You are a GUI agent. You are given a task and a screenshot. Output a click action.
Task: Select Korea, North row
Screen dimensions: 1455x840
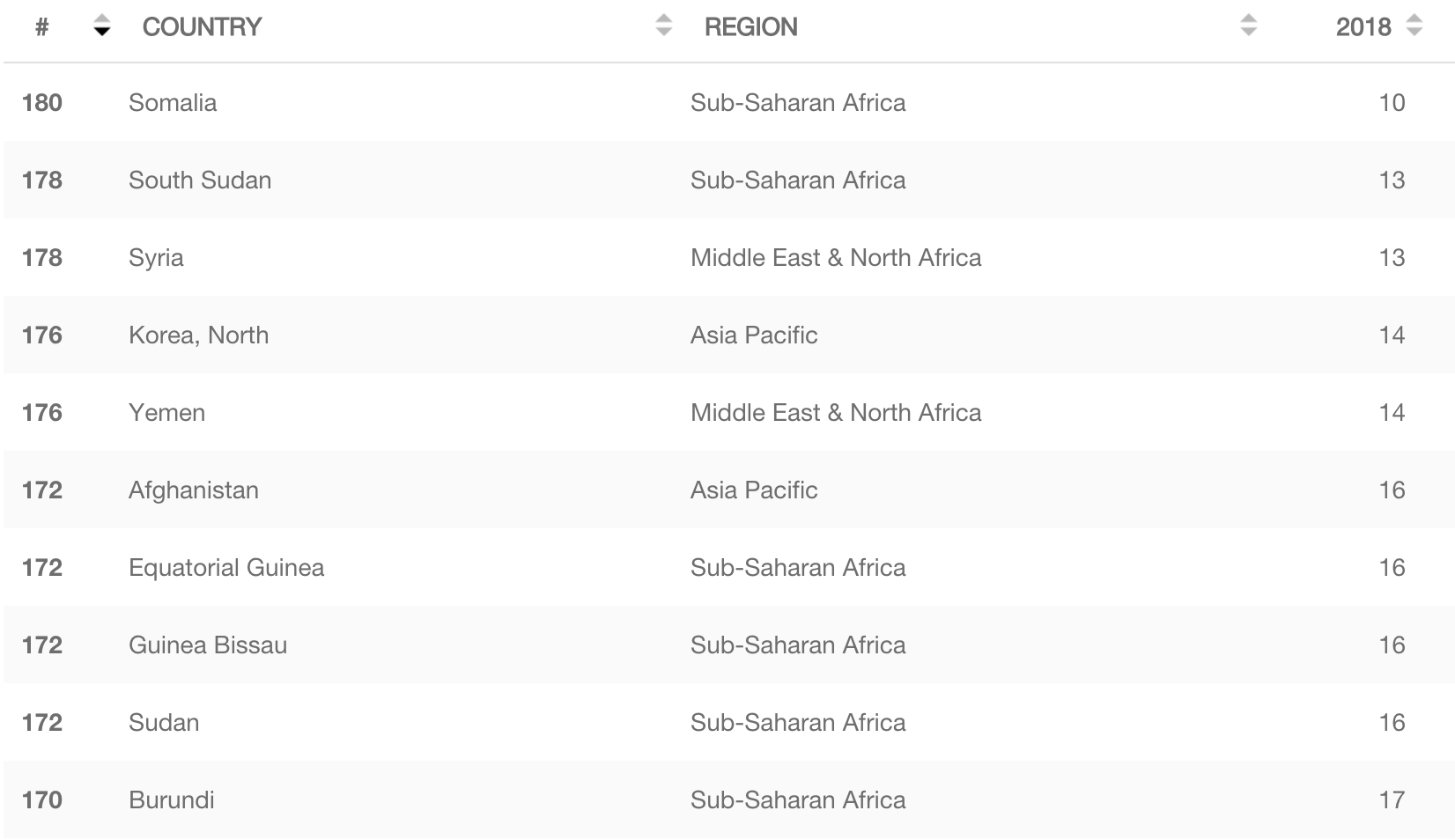[x=729, y=335]
